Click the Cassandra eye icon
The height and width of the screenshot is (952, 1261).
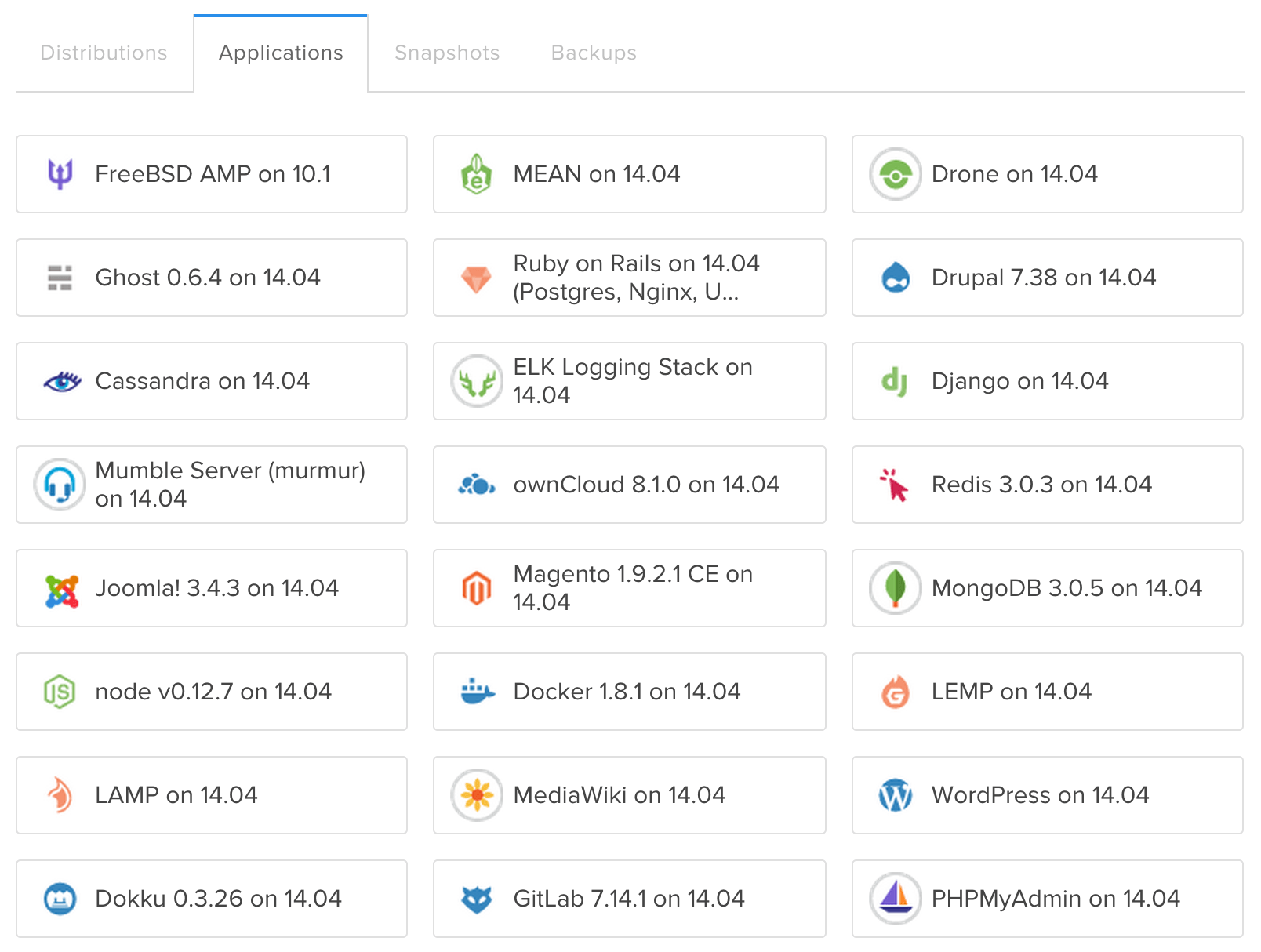(62, 382)
